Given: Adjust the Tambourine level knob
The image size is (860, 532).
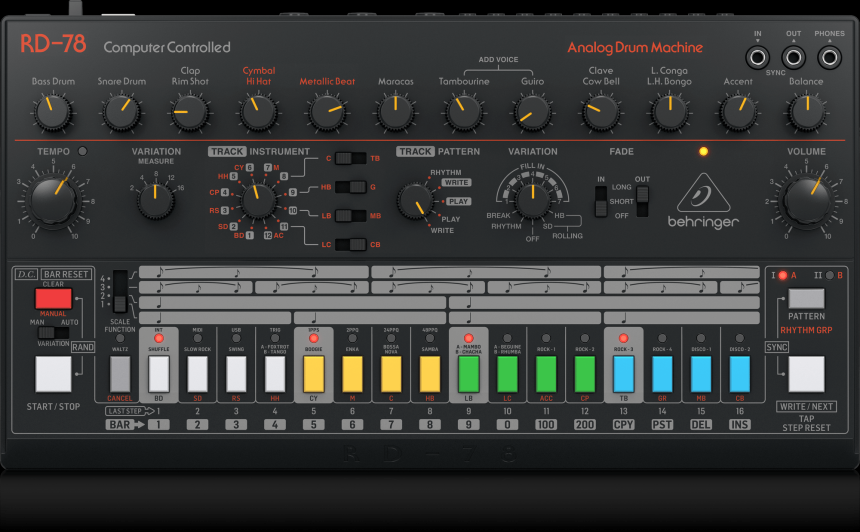Looking at the screenshot, I should [x=465, y=112].
